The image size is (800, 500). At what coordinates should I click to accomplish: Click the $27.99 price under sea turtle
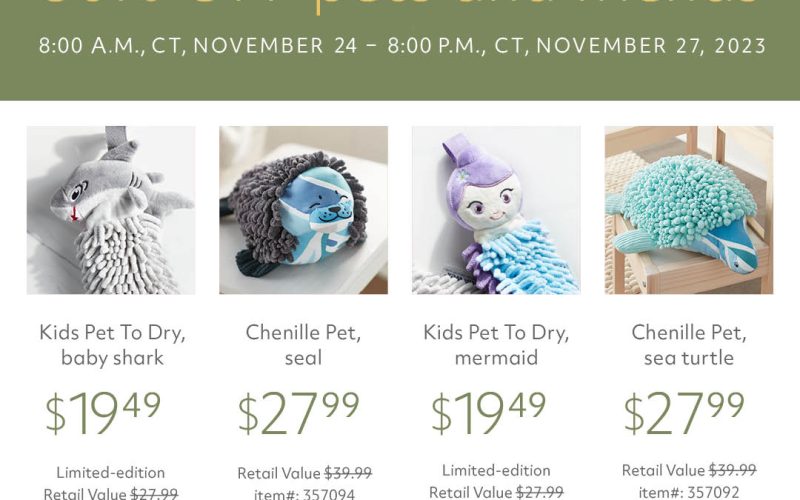684,412
